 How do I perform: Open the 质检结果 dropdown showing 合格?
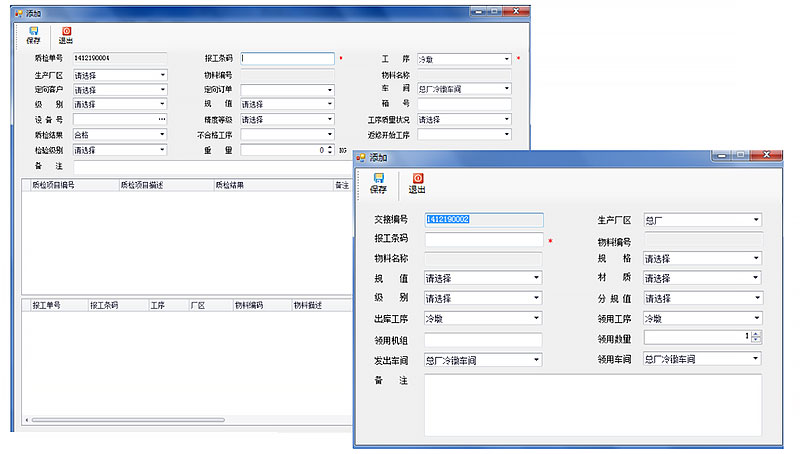point(162,134)
